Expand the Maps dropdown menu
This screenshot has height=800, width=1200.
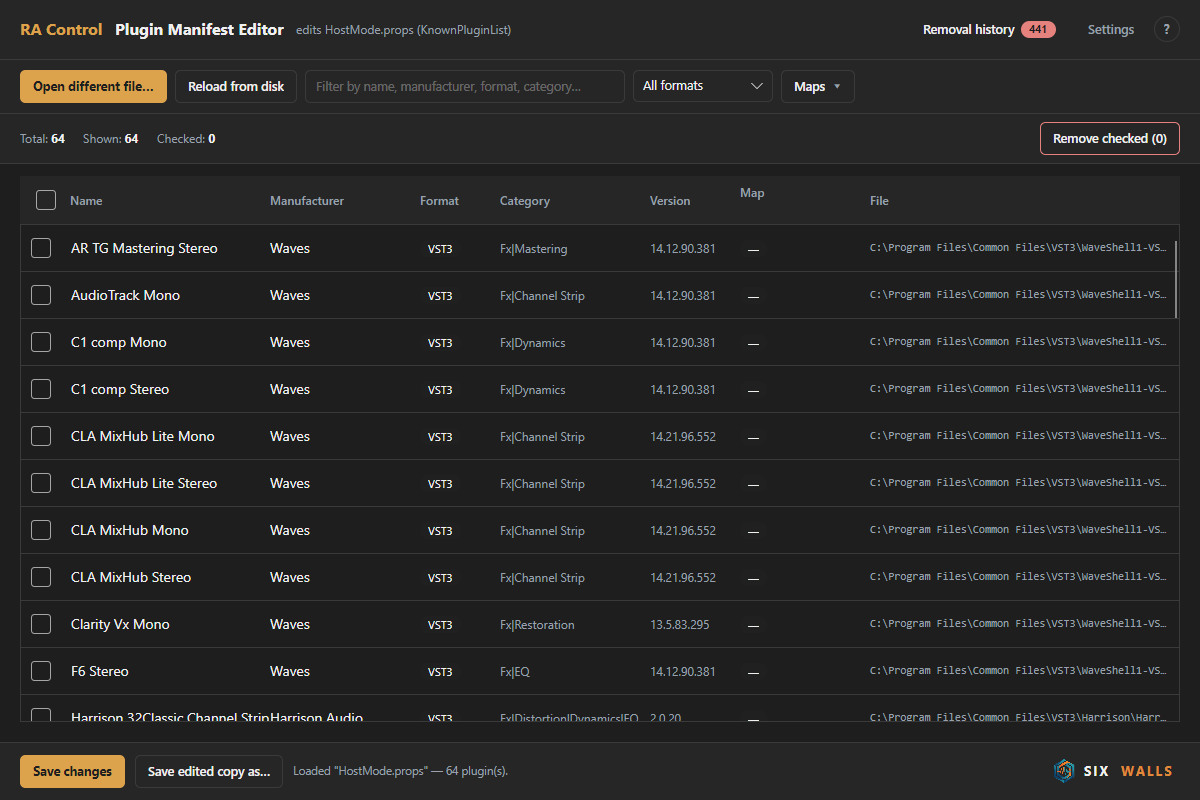(x=818, y=86)
